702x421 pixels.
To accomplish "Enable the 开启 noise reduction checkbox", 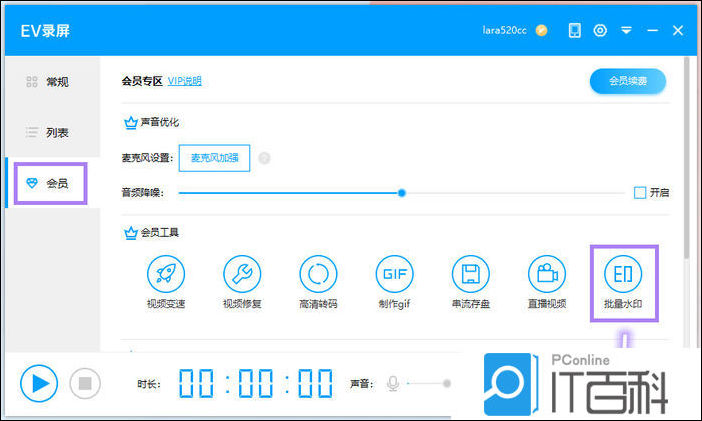I will pyautogui.click(x=640, y=193).
